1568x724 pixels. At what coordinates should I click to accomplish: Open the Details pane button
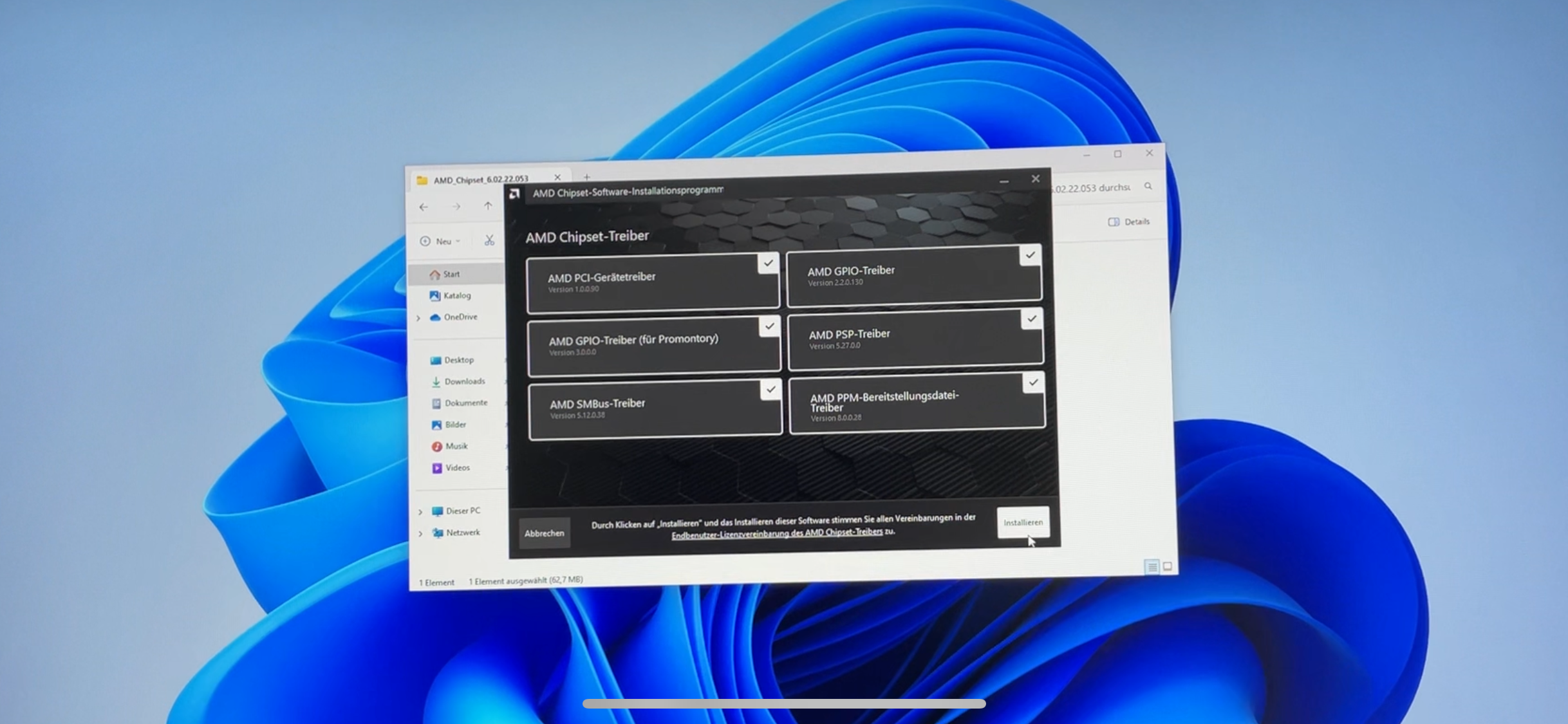click(x=1129, y=221)
